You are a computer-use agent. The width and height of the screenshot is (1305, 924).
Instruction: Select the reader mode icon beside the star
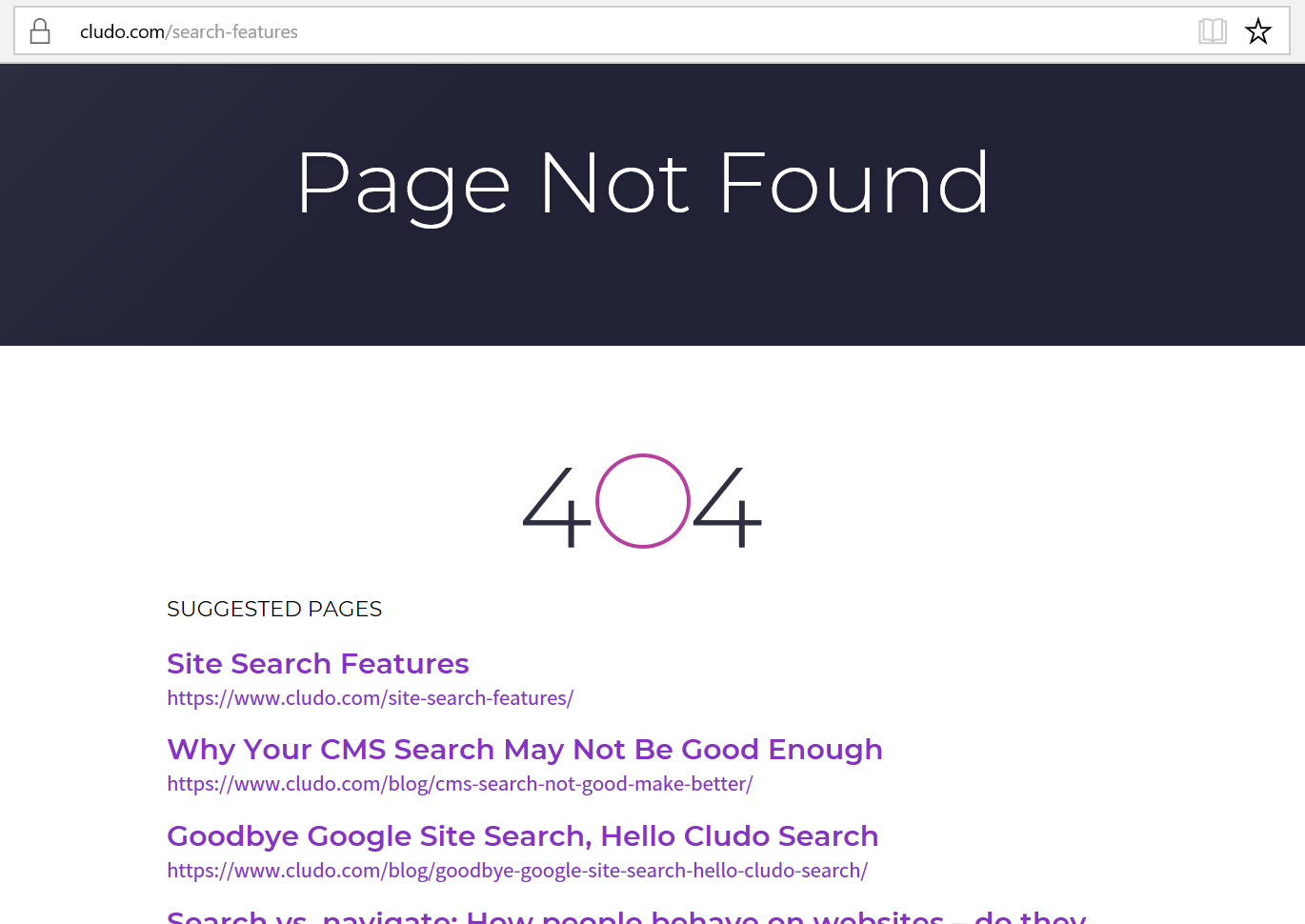coord(1212,30)
